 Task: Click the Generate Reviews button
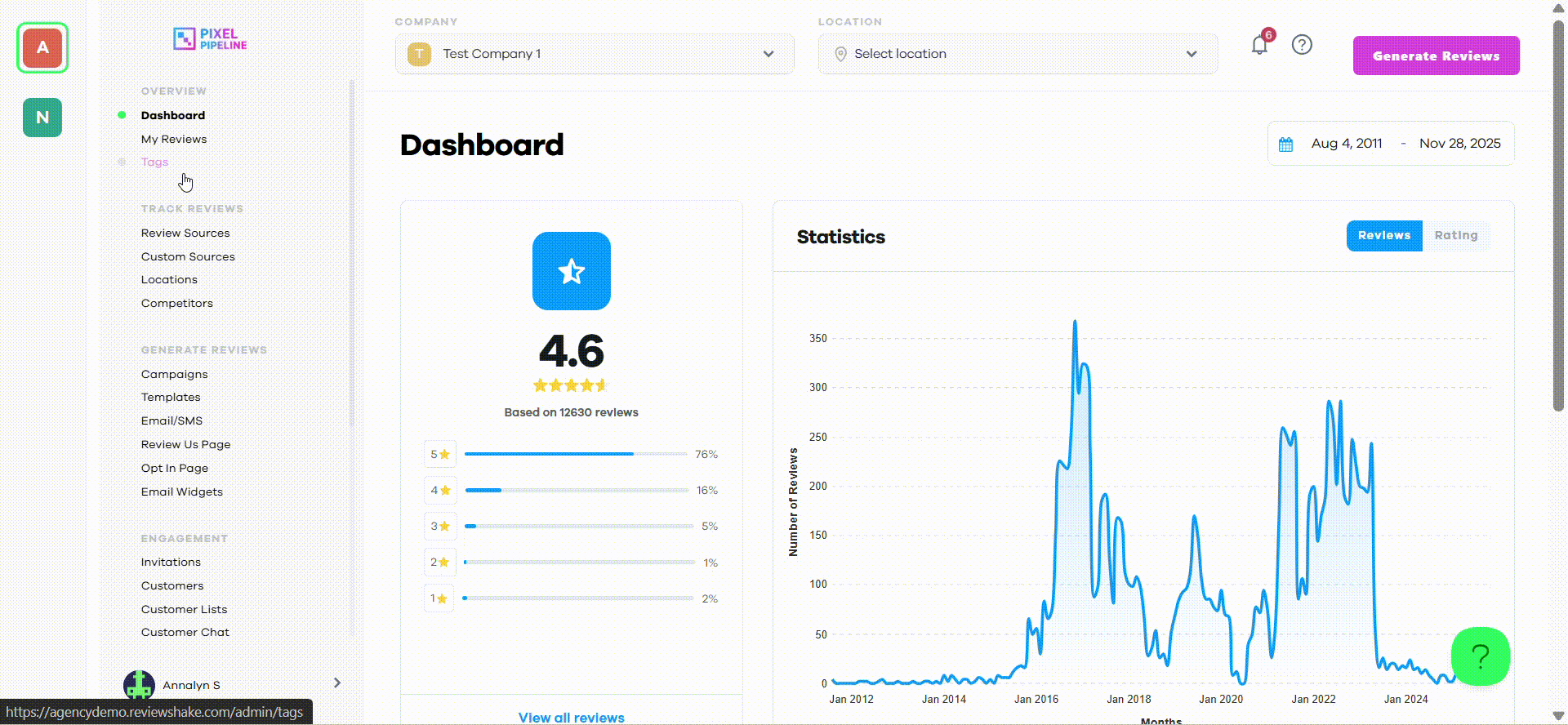pyautogui.click(x=1436, y=56)
